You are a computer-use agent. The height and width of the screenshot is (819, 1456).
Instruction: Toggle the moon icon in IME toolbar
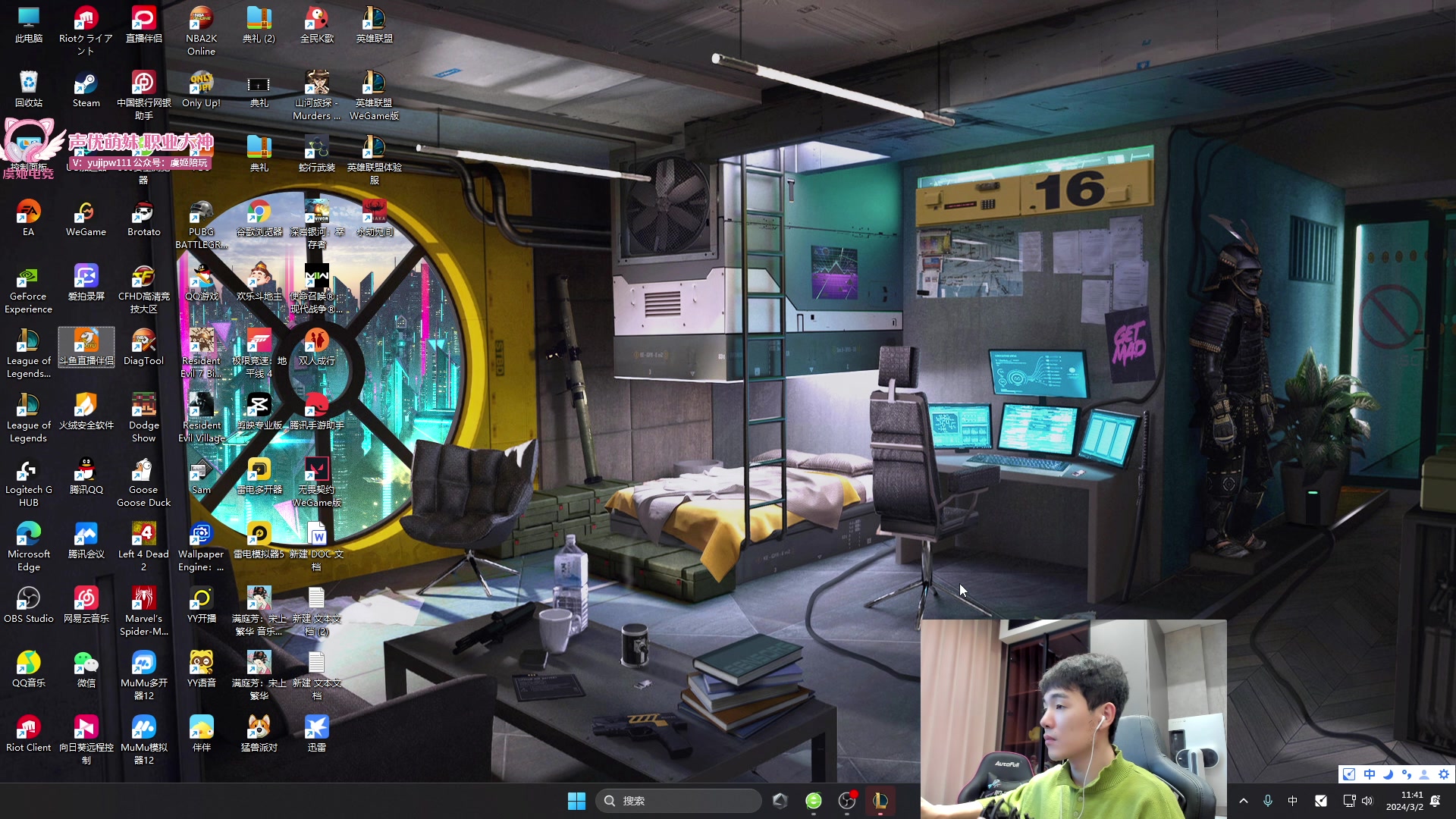(1388, 774)
